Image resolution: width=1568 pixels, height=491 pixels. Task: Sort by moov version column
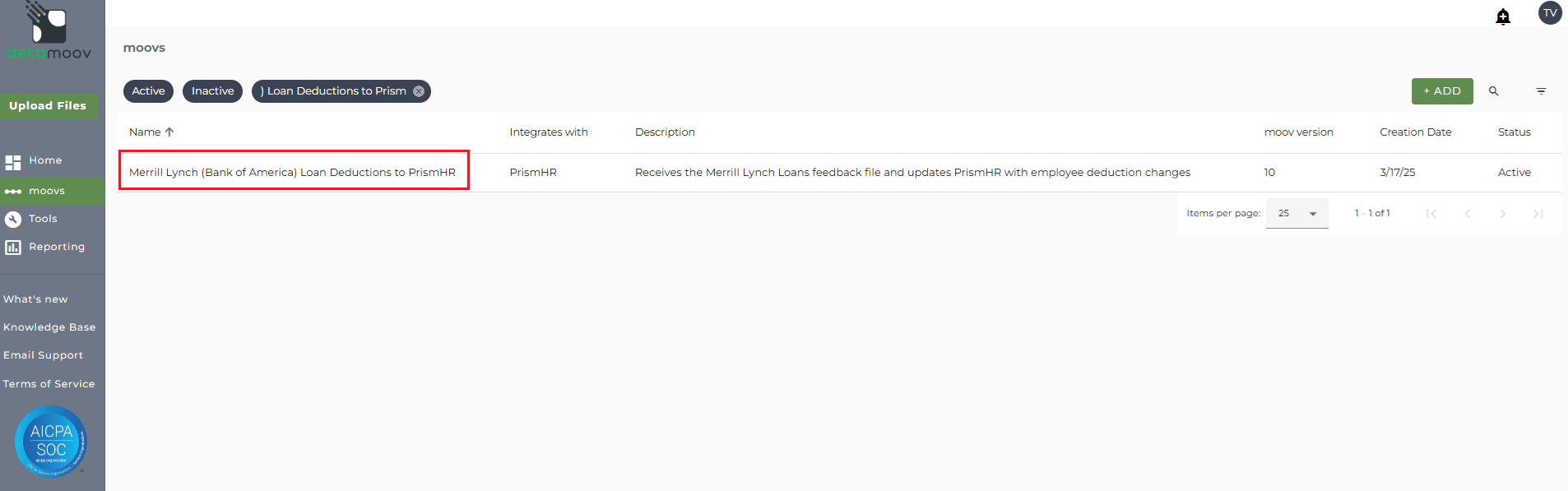point(1298,132)
